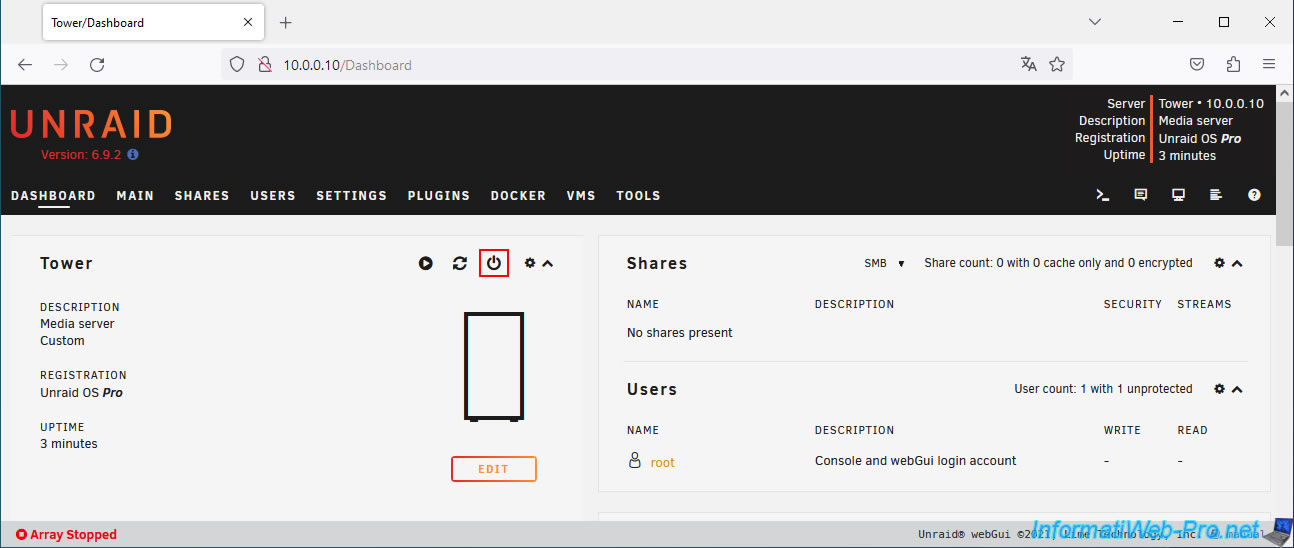Click the version info icon beside 6.9.2

(133, 155)
